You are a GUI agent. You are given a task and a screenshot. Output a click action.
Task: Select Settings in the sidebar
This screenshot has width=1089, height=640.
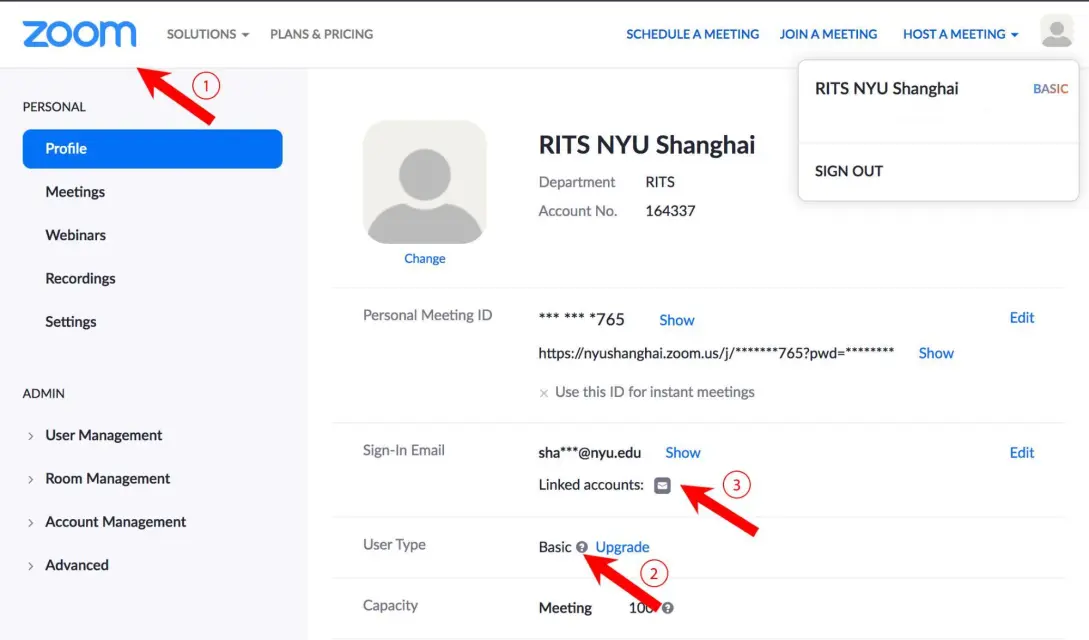coord(71,321)
